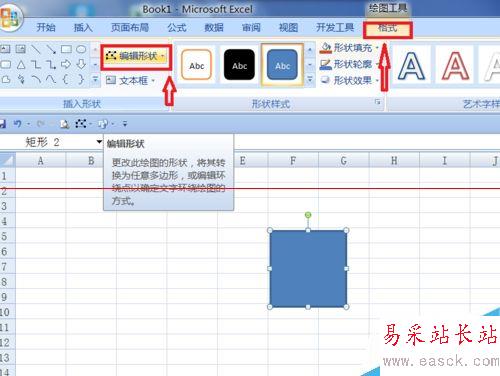
Task: Switch to the 公式 tab
Action: [177, 27]
